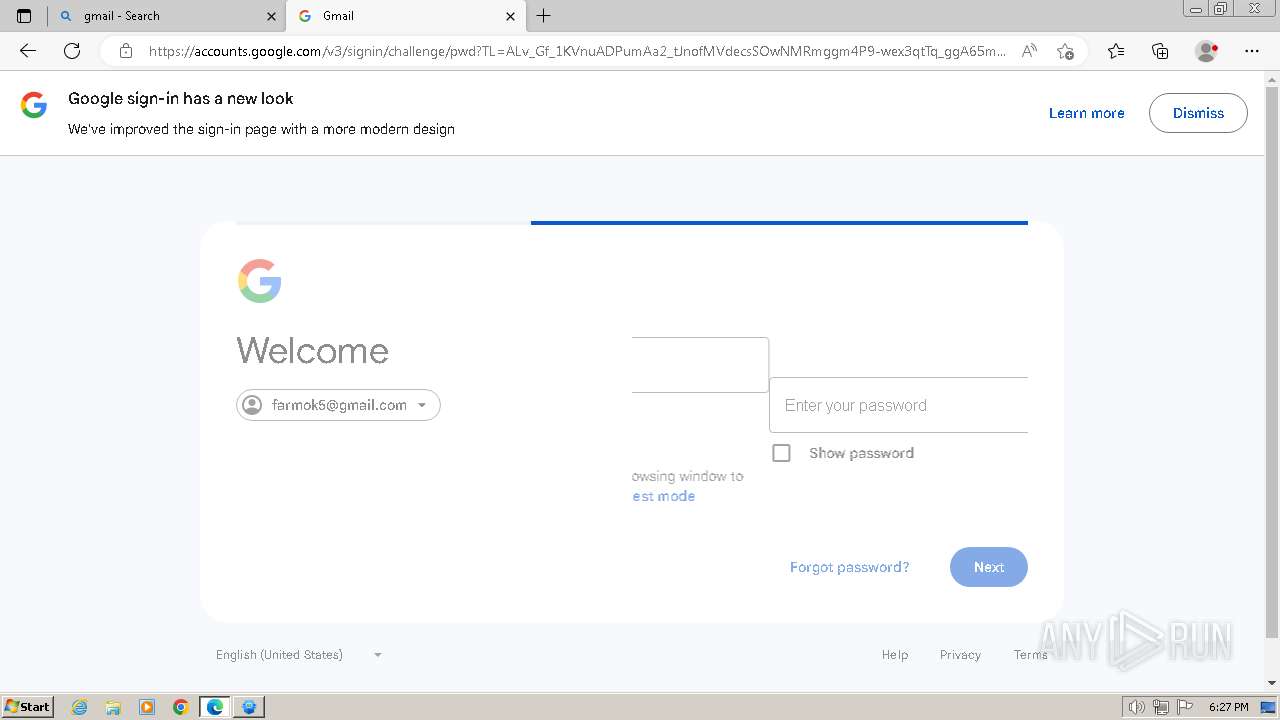Open Learn more about new sign-in look
The height and width of the screenshot is (720, 1280).
[x=1086, y=113]
